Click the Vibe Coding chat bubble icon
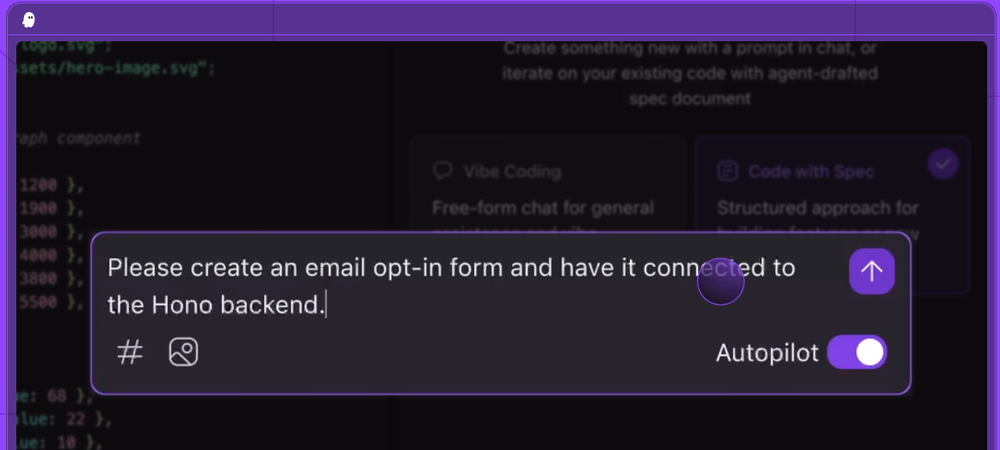 442,171
